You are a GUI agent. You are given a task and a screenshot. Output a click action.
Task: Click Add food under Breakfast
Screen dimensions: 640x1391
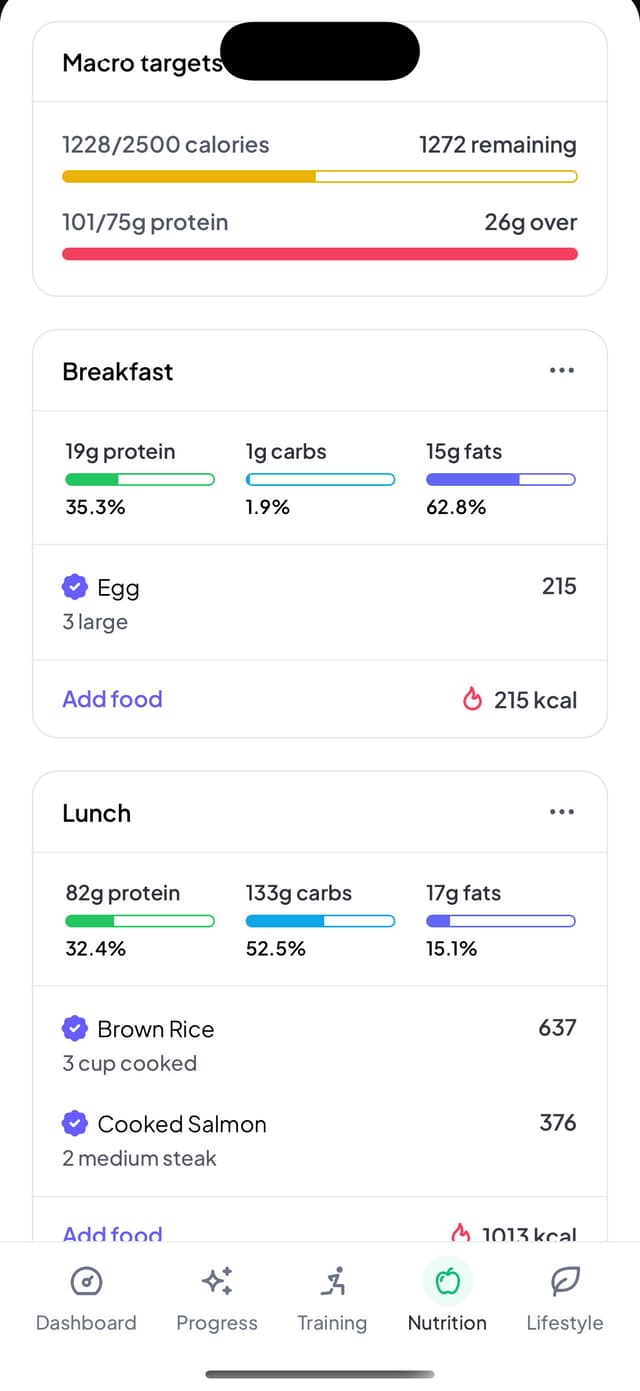(x=112, y=699)
